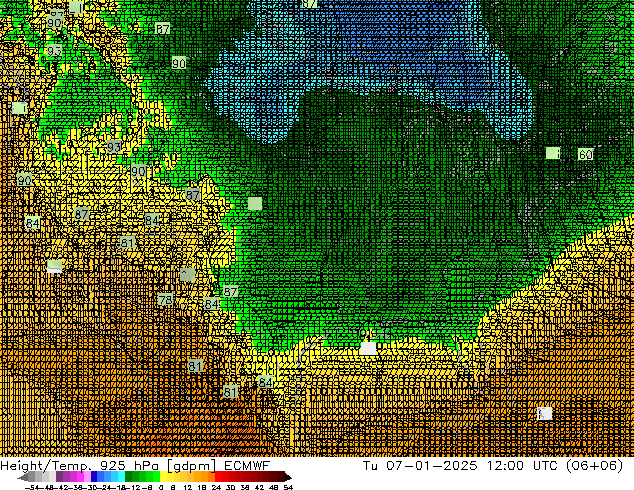
Task: Click the 'ECMWF' model name
Action: click(x=247, y=465)
